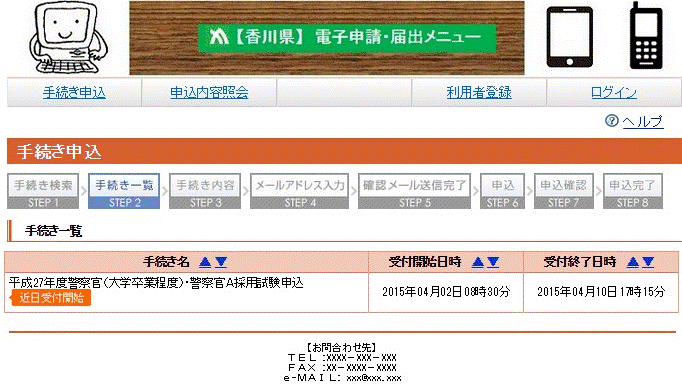The width and height of the screenshot is (682, 384).
Task: Open the ログイン menu link
Action: pyautogui.click(x=614, y=92)
